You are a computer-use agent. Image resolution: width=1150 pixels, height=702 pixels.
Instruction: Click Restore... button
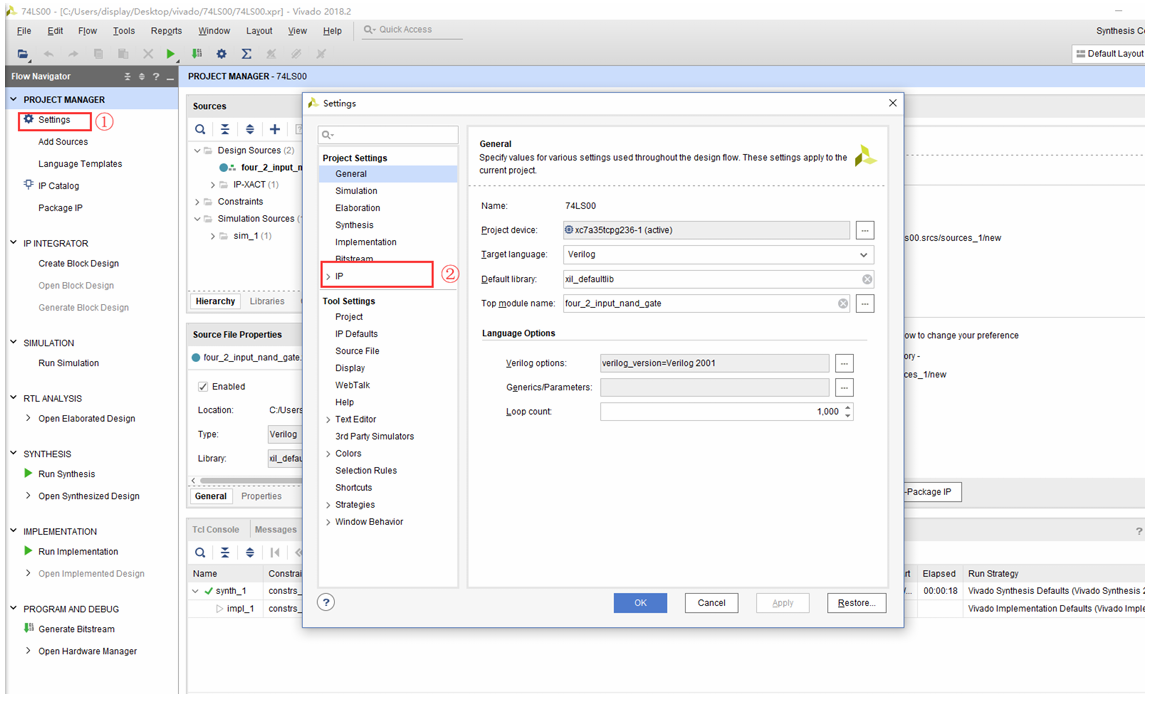click(857, 603)
